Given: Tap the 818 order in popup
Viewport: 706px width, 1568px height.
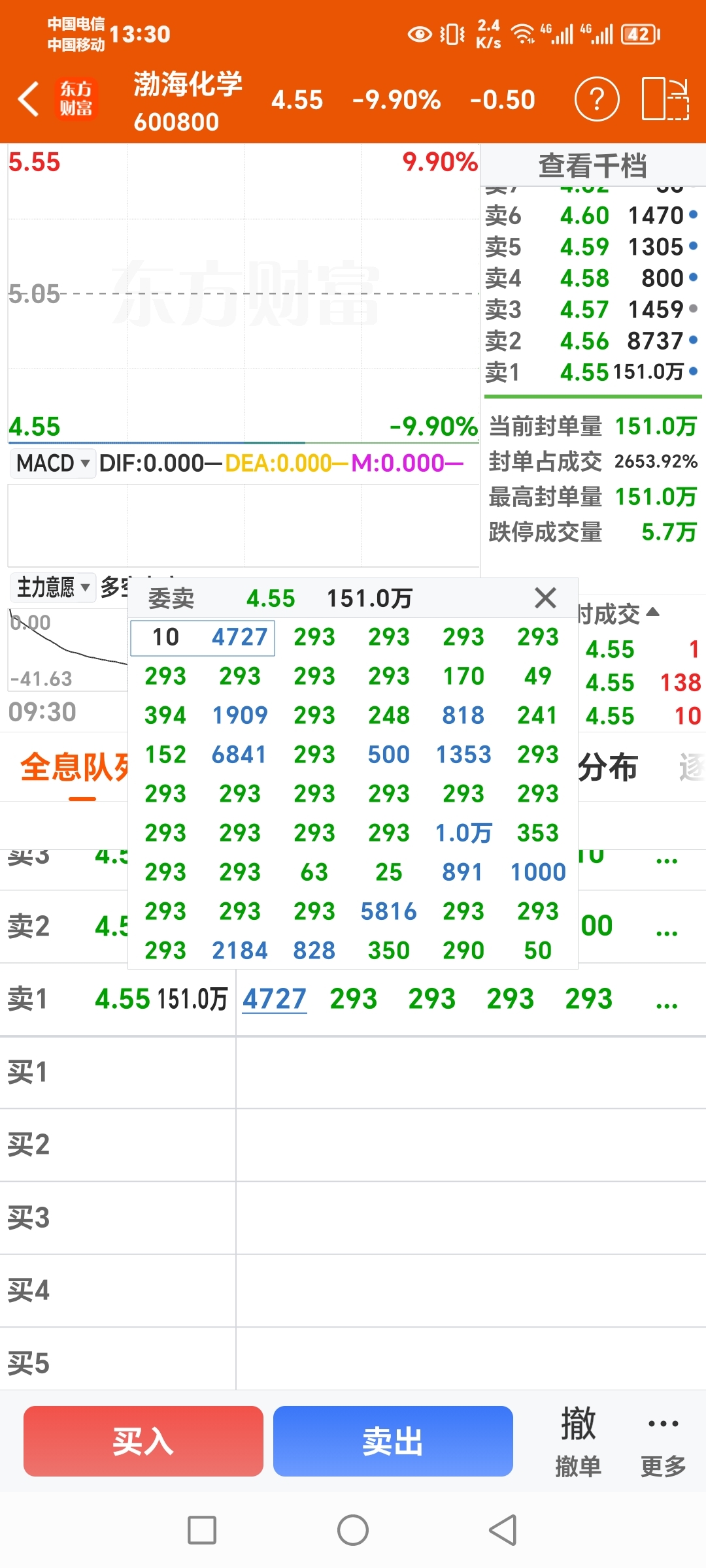Looking at the screenshot, I should tap(463, 715).
